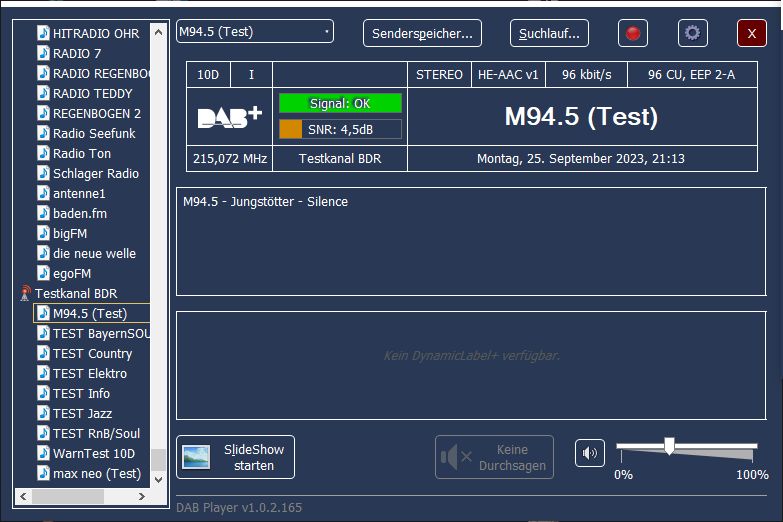Click the station list scroll-up arrow
The image size is (783, 522).
point(159,32)
